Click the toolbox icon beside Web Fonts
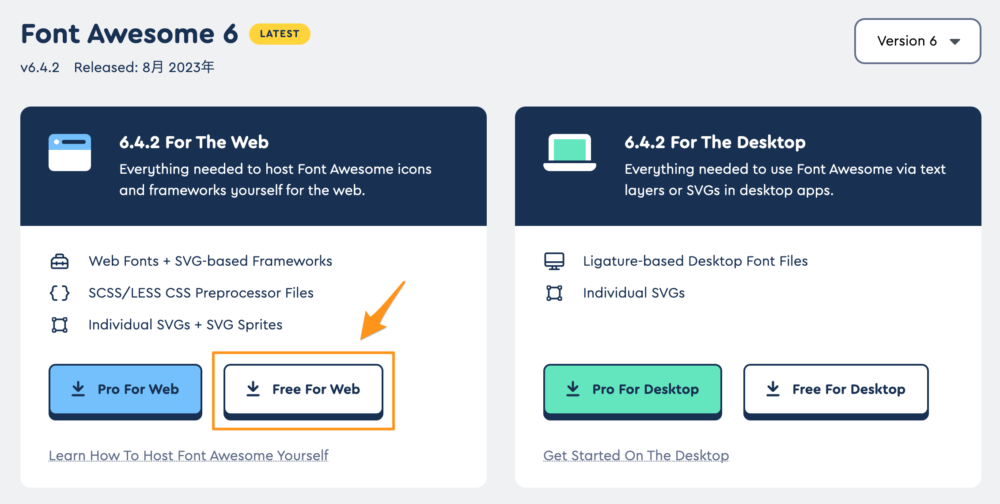Screen dimensions: 1000x504 coord(59,262)
